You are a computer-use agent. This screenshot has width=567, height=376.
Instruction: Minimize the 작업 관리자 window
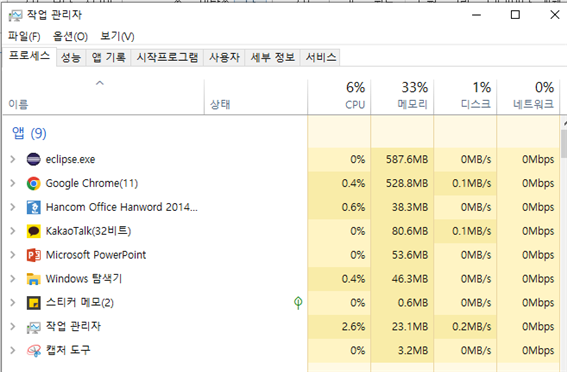click(477, 15)
